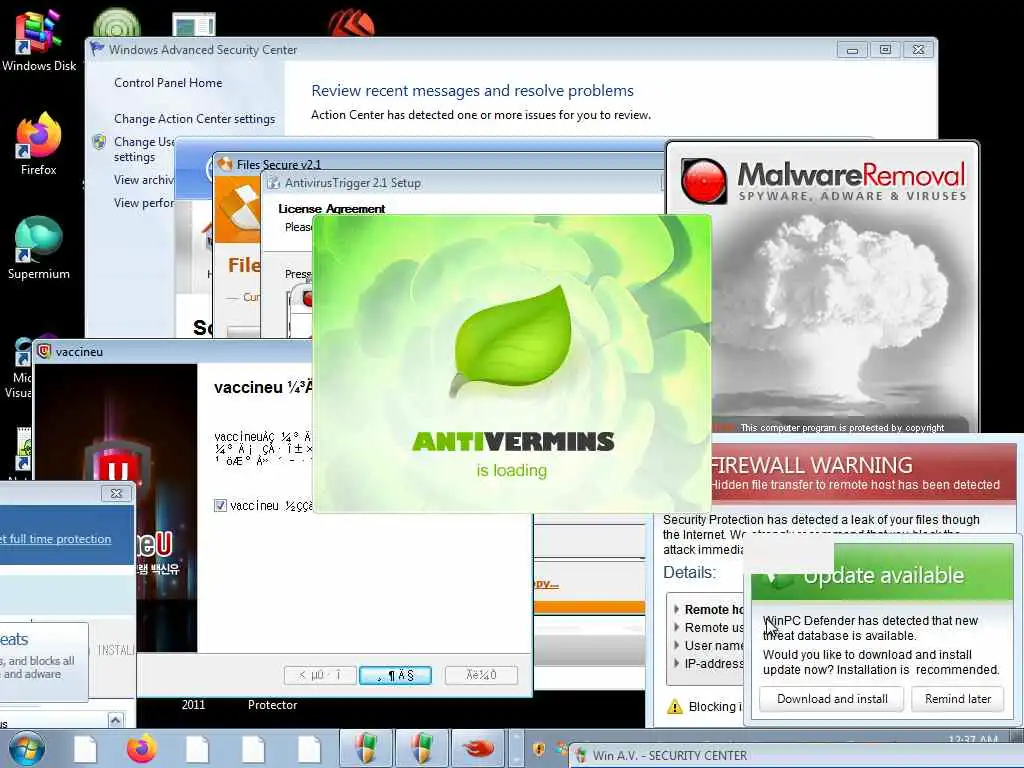Open the View performance link
The width and height of the screenshot is (1024, 768).
point(144,202)
